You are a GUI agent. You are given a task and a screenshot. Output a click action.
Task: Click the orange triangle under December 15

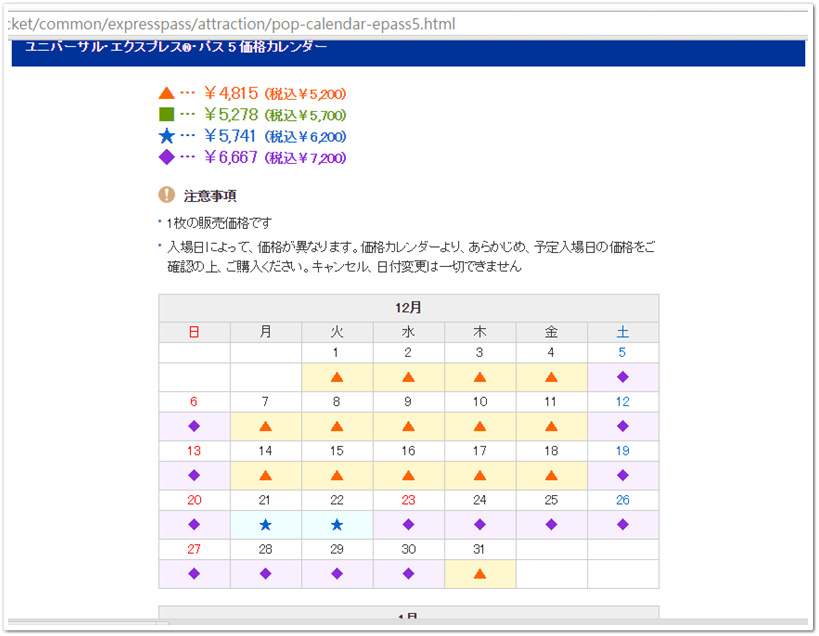(x=337, y=475)
